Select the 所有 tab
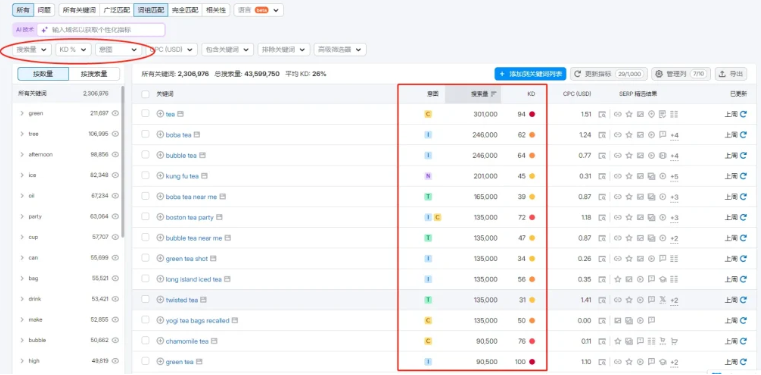Viewport: 761px width, 375px height. [x=23, y=10]
